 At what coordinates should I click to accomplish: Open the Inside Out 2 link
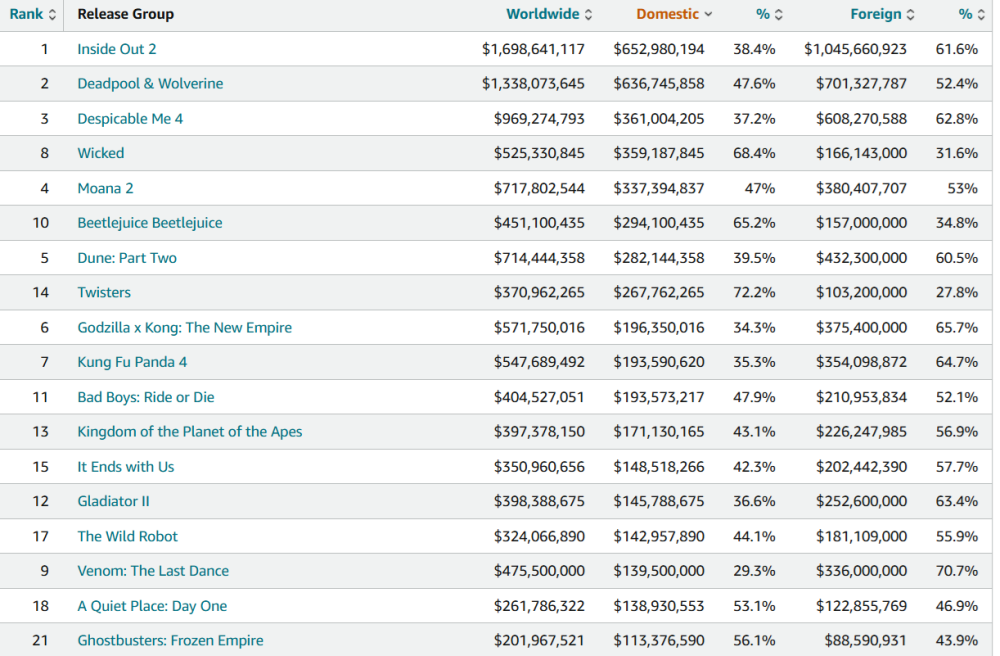coord(117,49)
